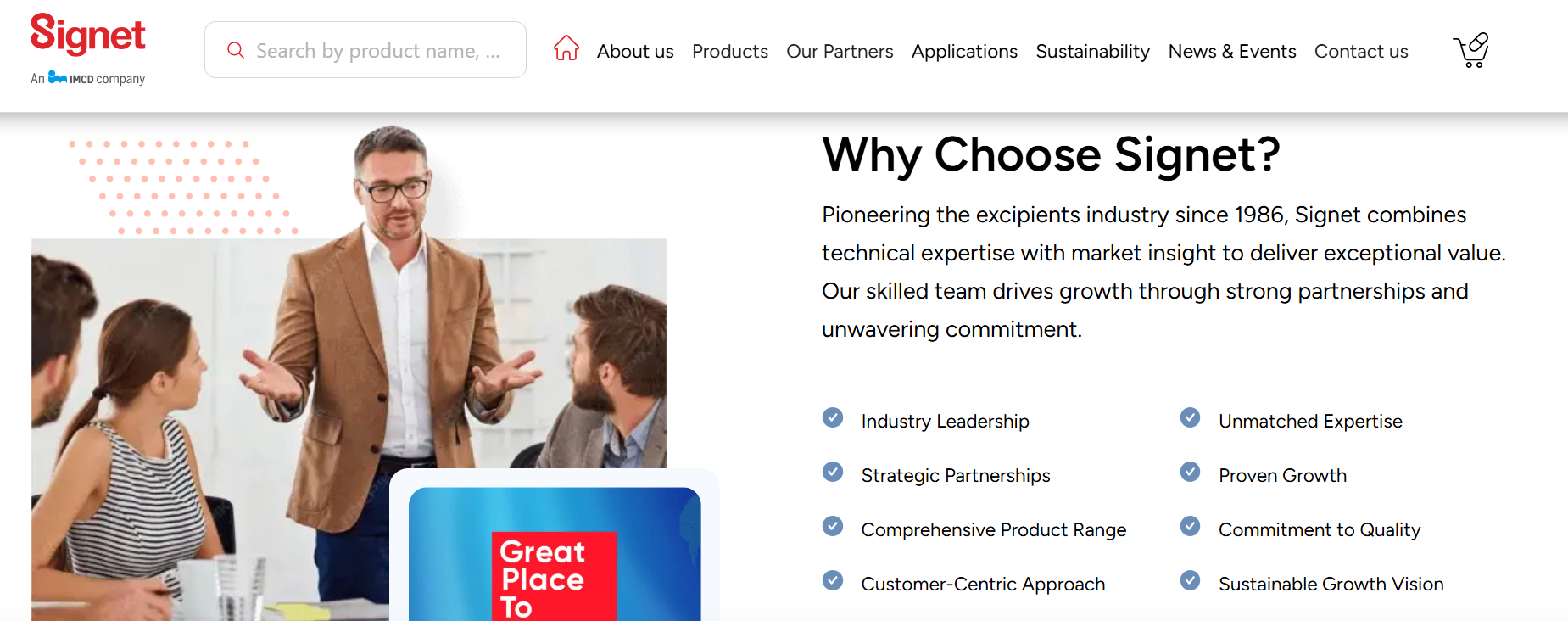Focus the product name search field
This screenshot has width=1568, height=621.
[x=378, y=51]
